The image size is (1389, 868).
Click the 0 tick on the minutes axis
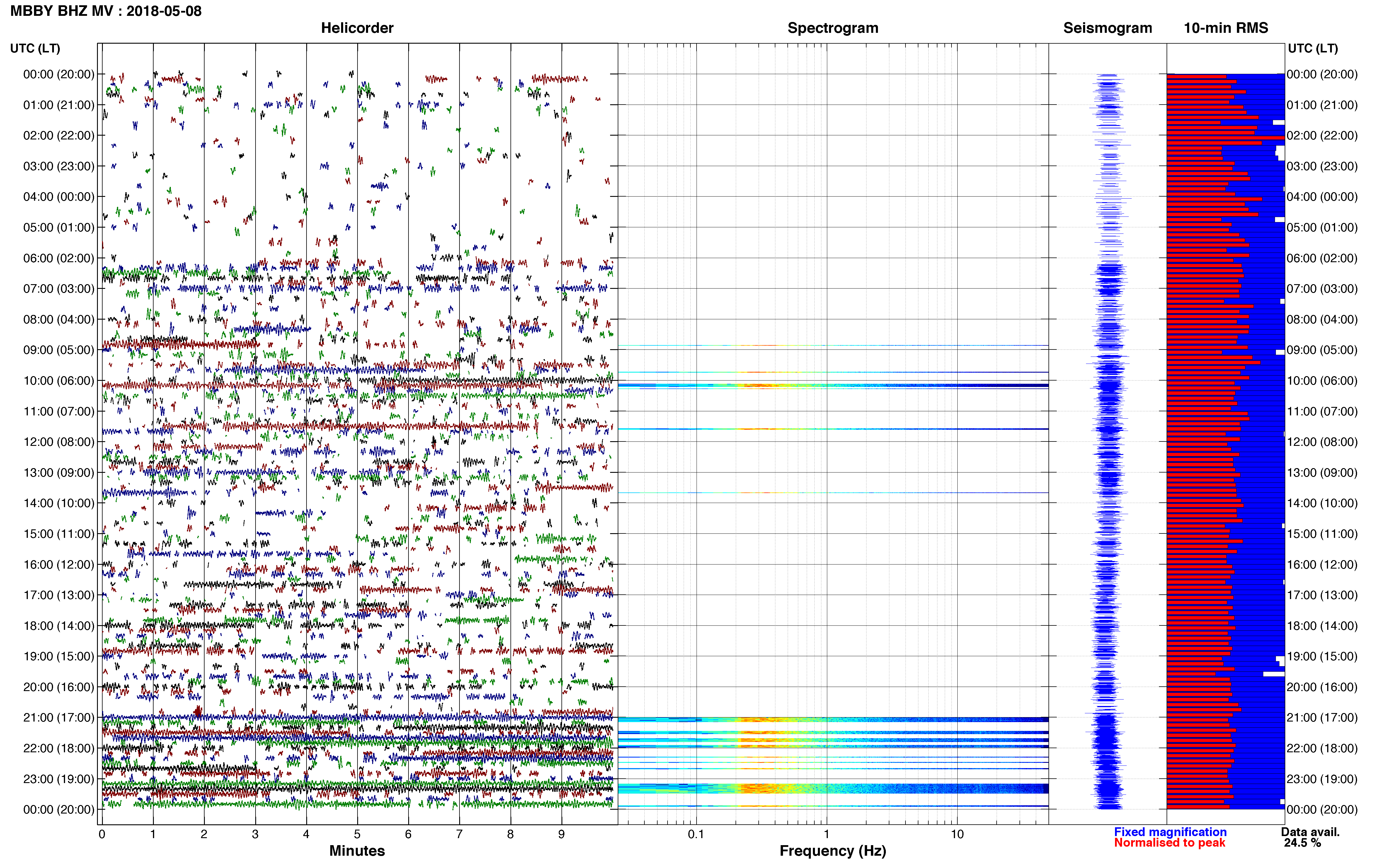(x=102, y=835)
